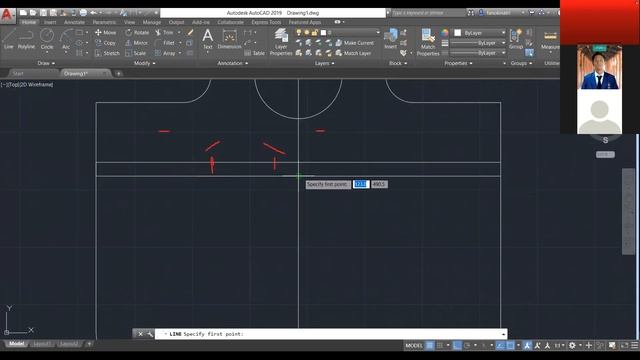Image resolution: width=640 pixels, height=360 pixels.
Task: Expand the Draw panel
Action: (46, 63)
